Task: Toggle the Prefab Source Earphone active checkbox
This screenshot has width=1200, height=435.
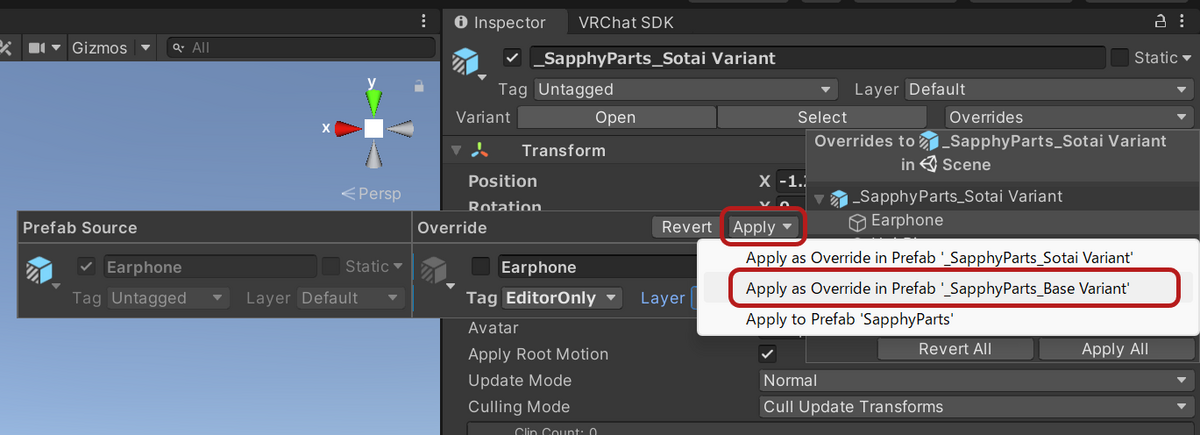Action: click(86, 267)
